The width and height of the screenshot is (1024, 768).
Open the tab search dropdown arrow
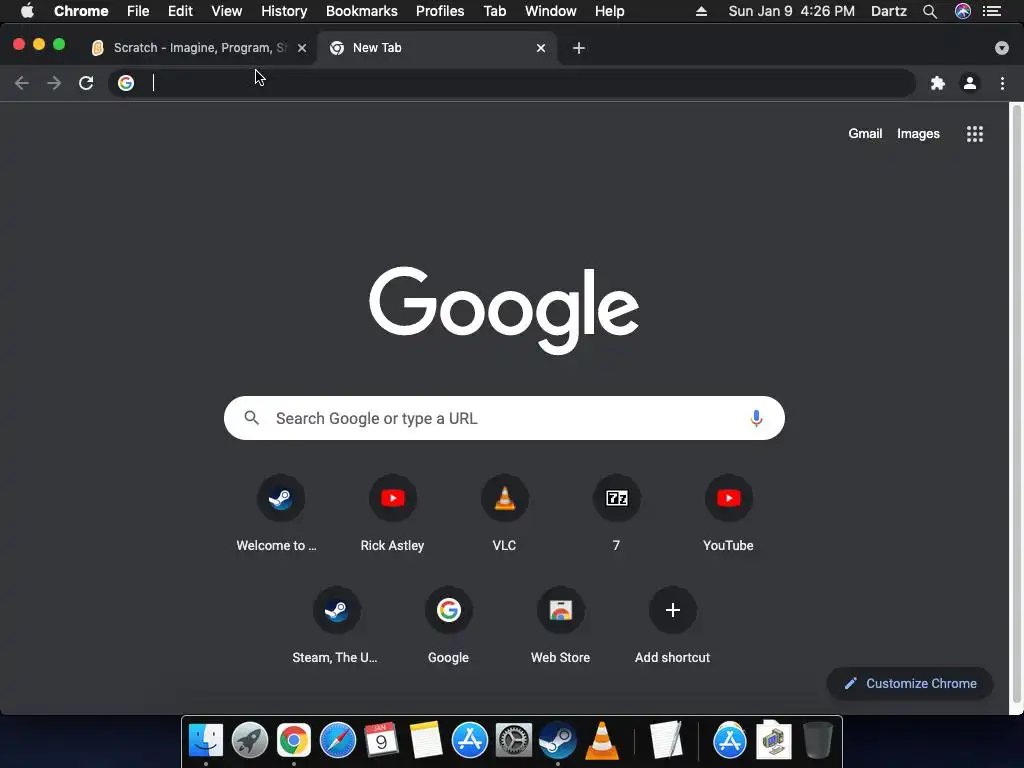[1001, 48]
